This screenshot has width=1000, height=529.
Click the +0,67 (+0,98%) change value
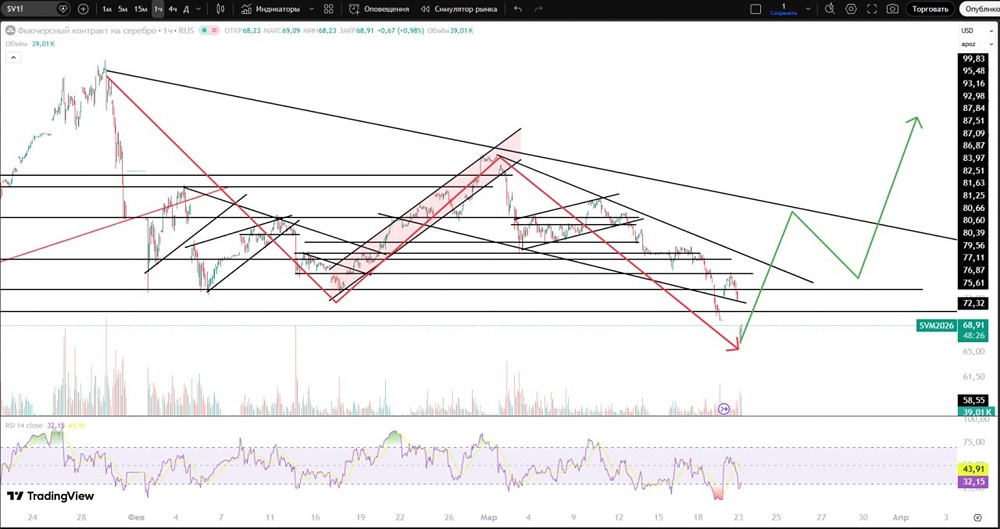click(402, 30)
